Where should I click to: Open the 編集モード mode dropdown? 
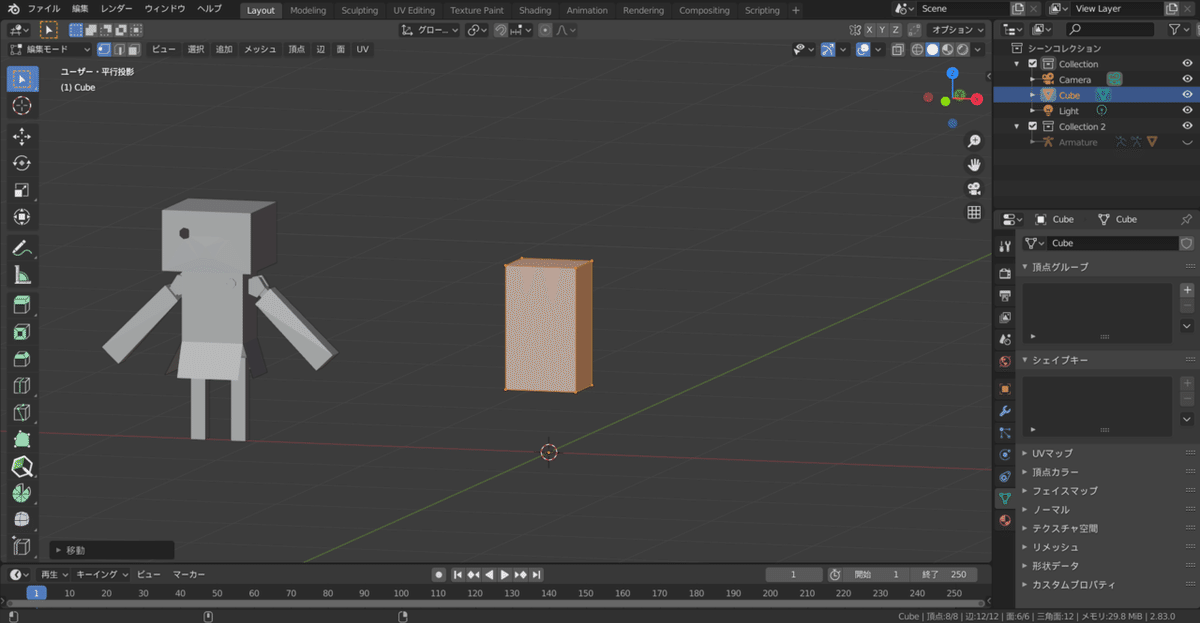[x=50, y=49]
